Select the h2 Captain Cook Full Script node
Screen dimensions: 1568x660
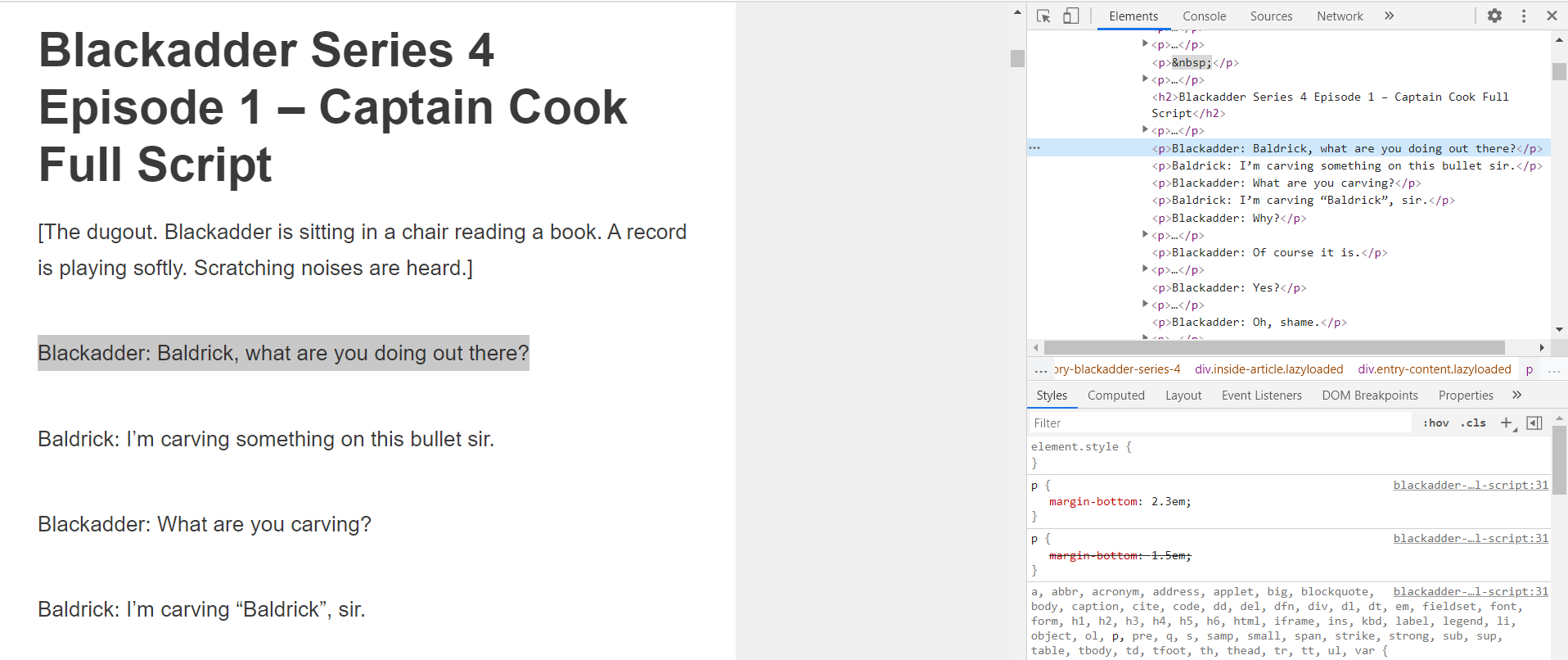[1330, 105]
